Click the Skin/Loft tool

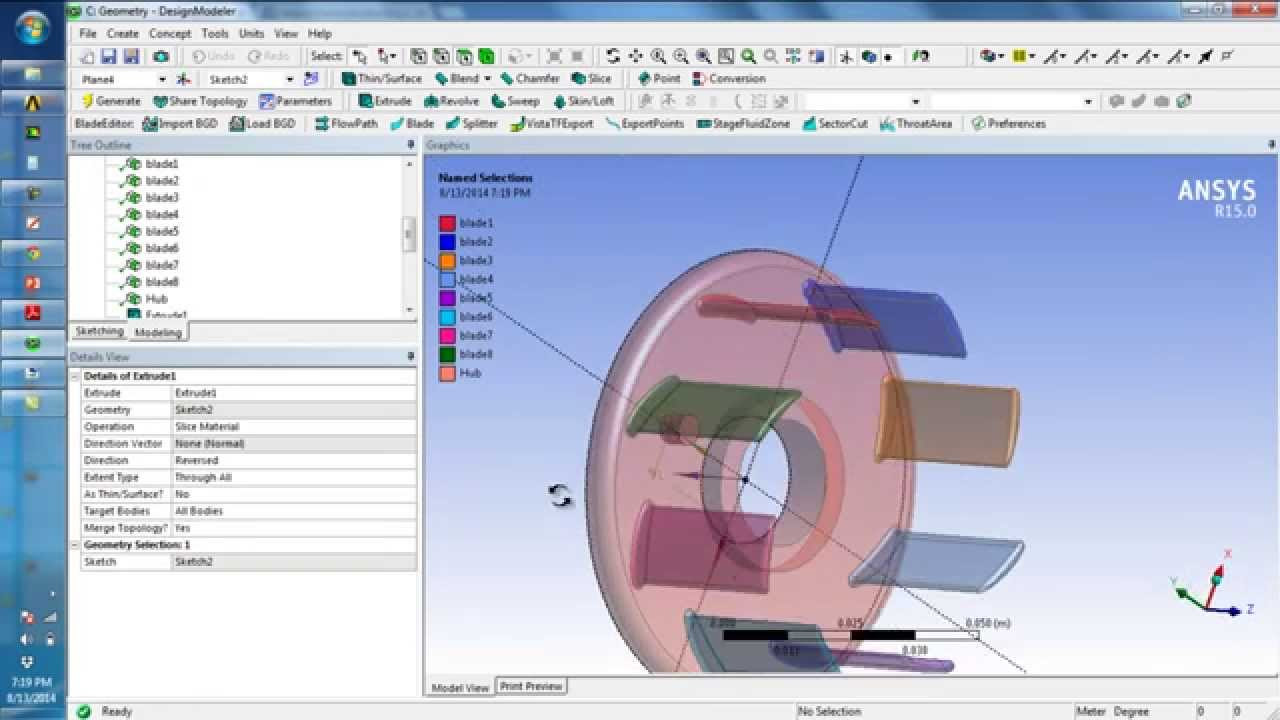pos(583,101)
